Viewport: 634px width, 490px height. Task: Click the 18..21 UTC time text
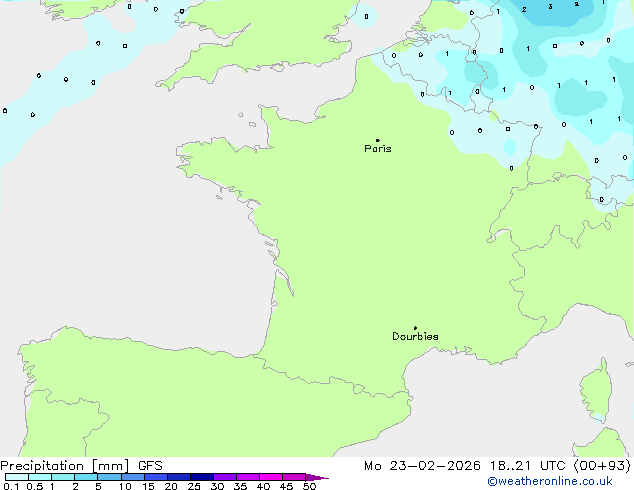tap(527, 466)
